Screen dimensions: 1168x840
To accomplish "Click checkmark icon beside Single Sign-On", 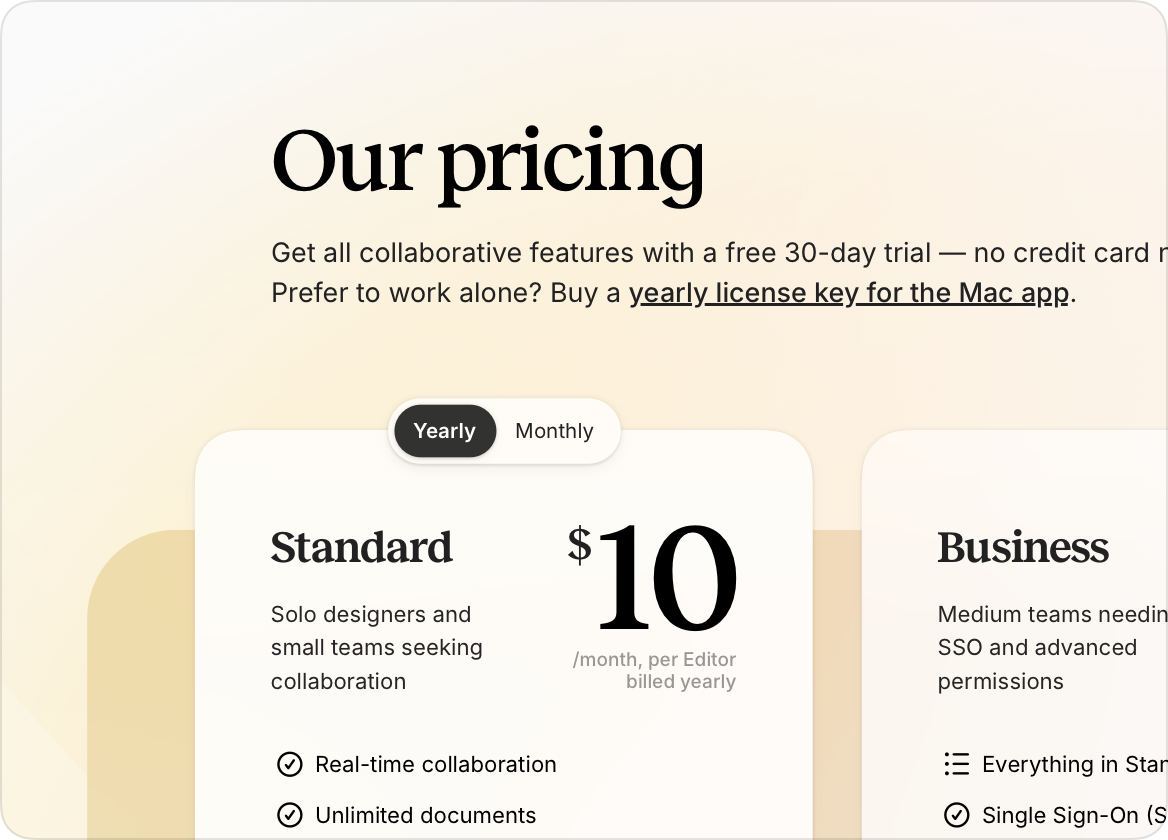I will click(956, 815).
